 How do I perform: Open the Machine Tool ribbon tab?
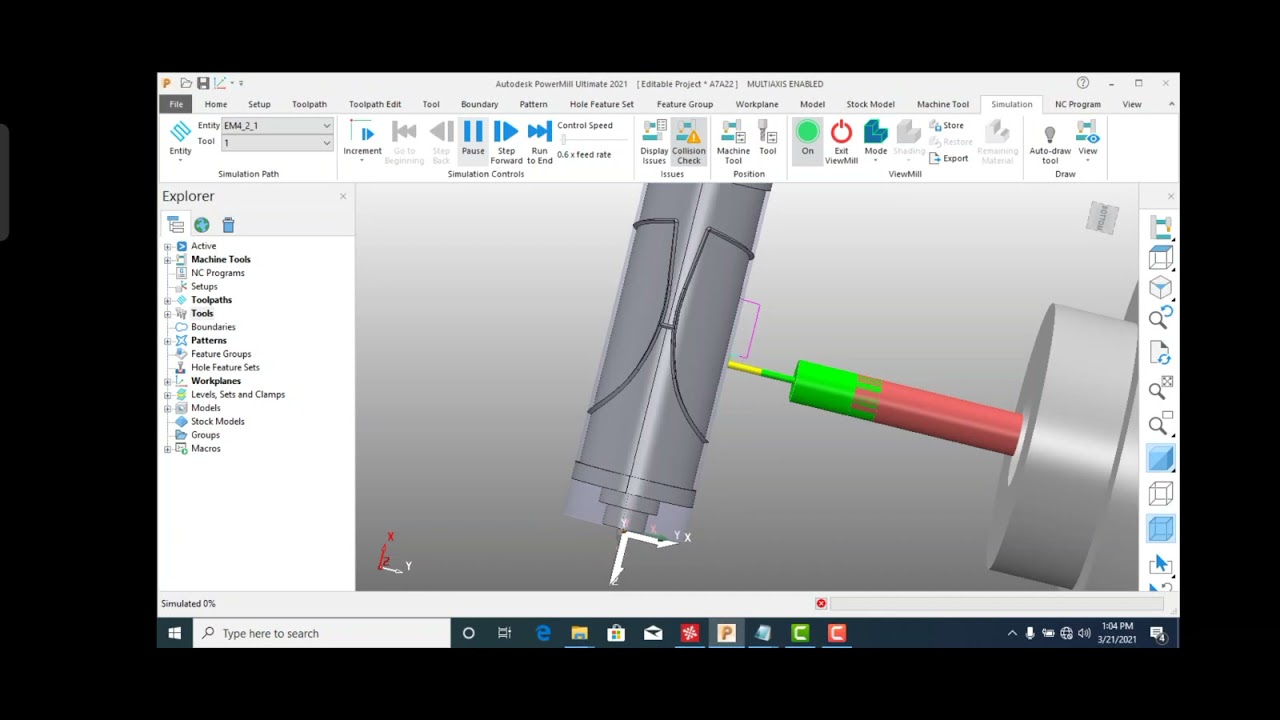pyautogui.click(x=942, y=104)
